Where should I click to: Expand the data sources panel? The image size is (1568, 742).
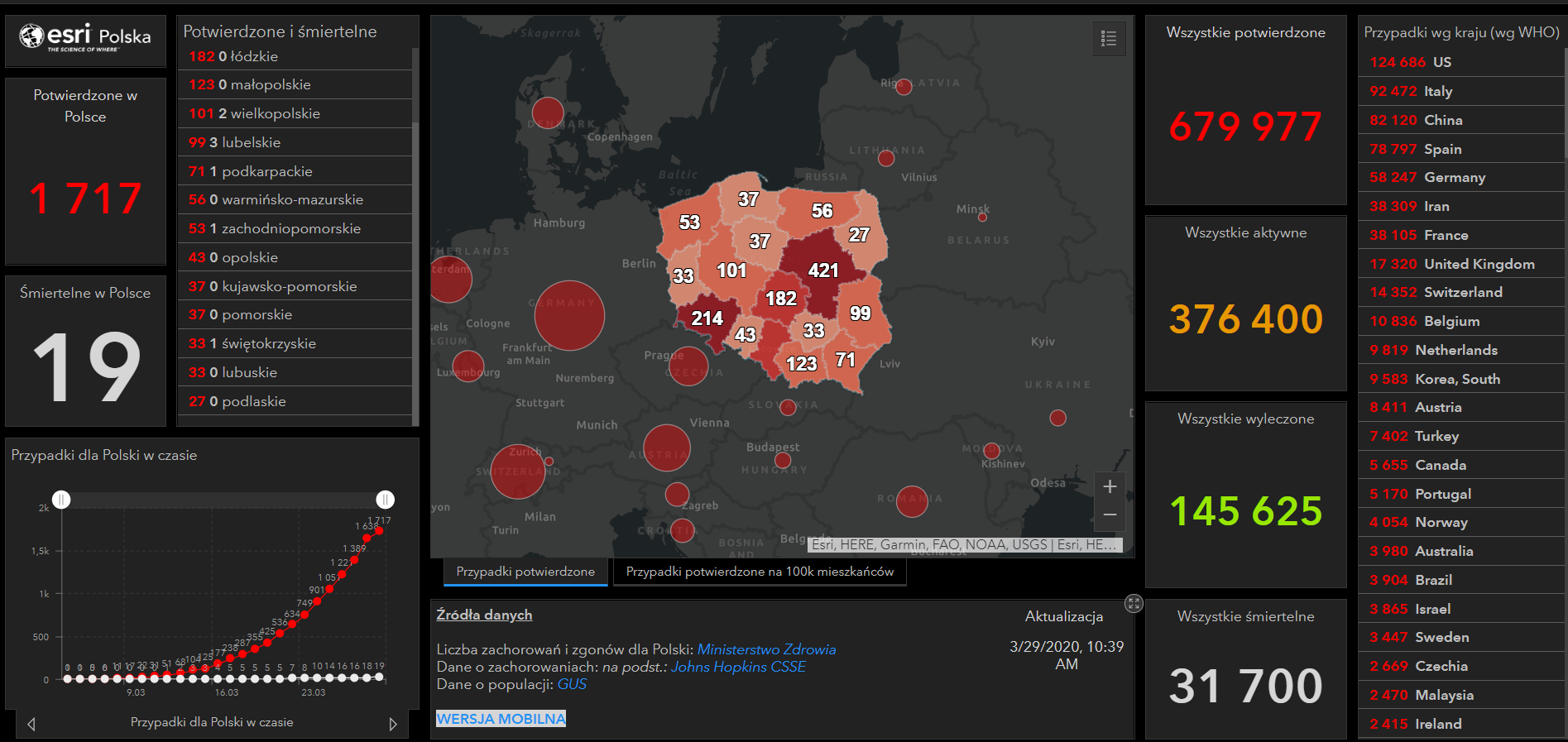point(1134,604)
